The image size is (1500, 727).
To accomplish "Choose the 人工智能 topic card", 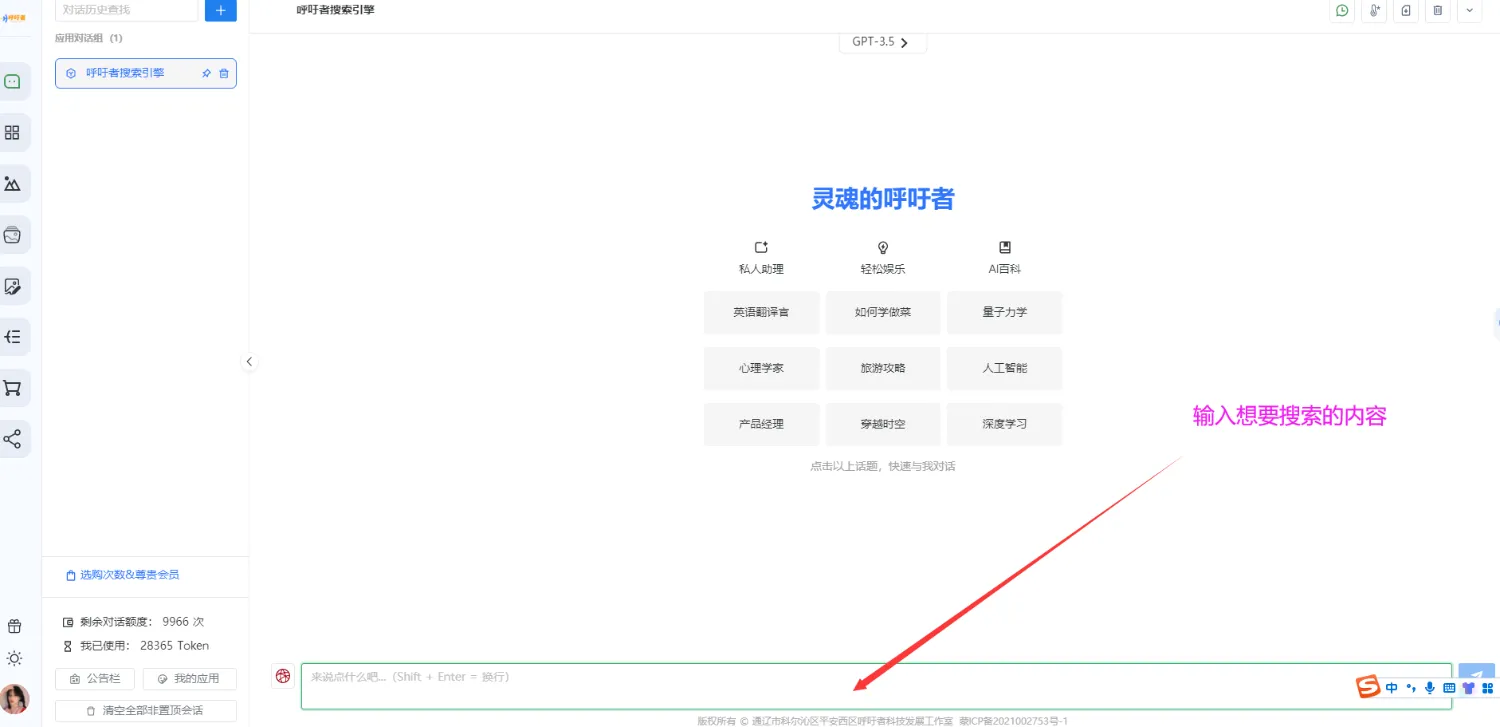I will point(1004,368).
